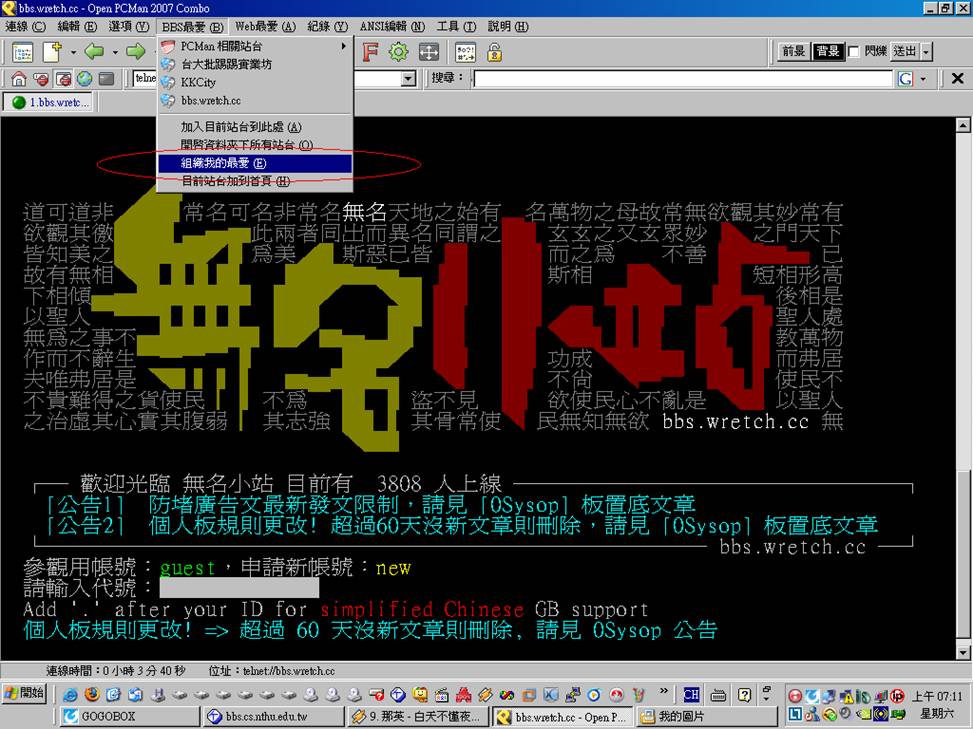Expand the 送出 dropdown arrow
973x729 pixels.
click(x=926, y=51)
